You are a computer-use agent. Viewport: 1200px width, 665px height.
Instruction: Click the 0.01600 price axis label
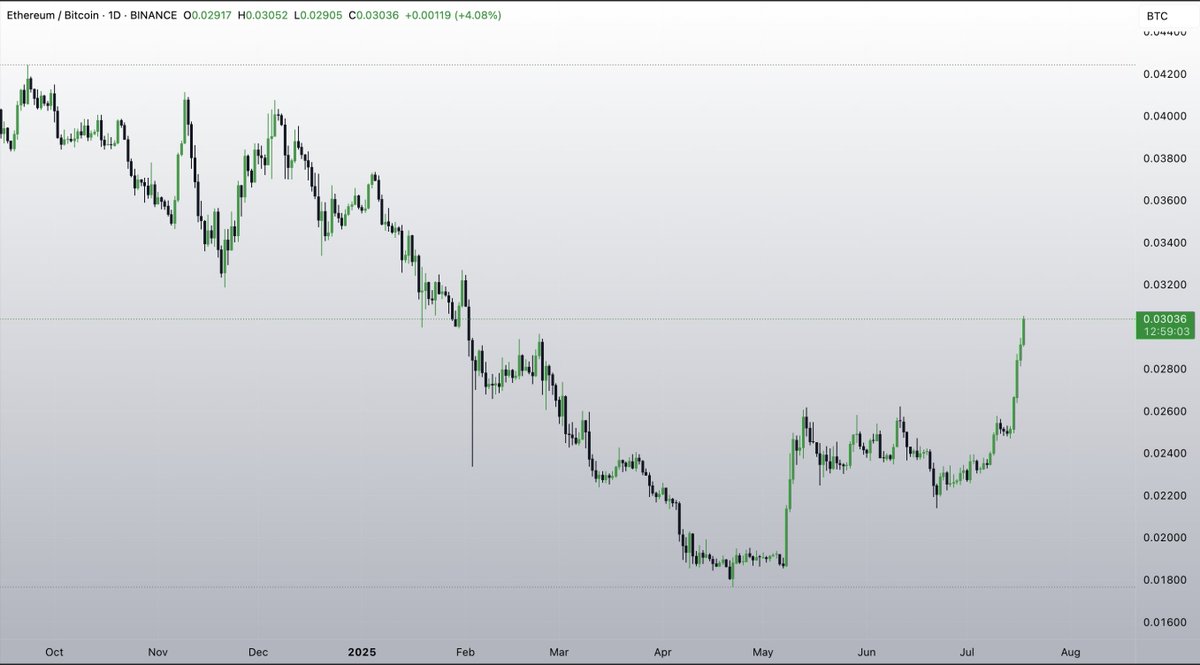pyautogui.click(x=1165, y=622)
